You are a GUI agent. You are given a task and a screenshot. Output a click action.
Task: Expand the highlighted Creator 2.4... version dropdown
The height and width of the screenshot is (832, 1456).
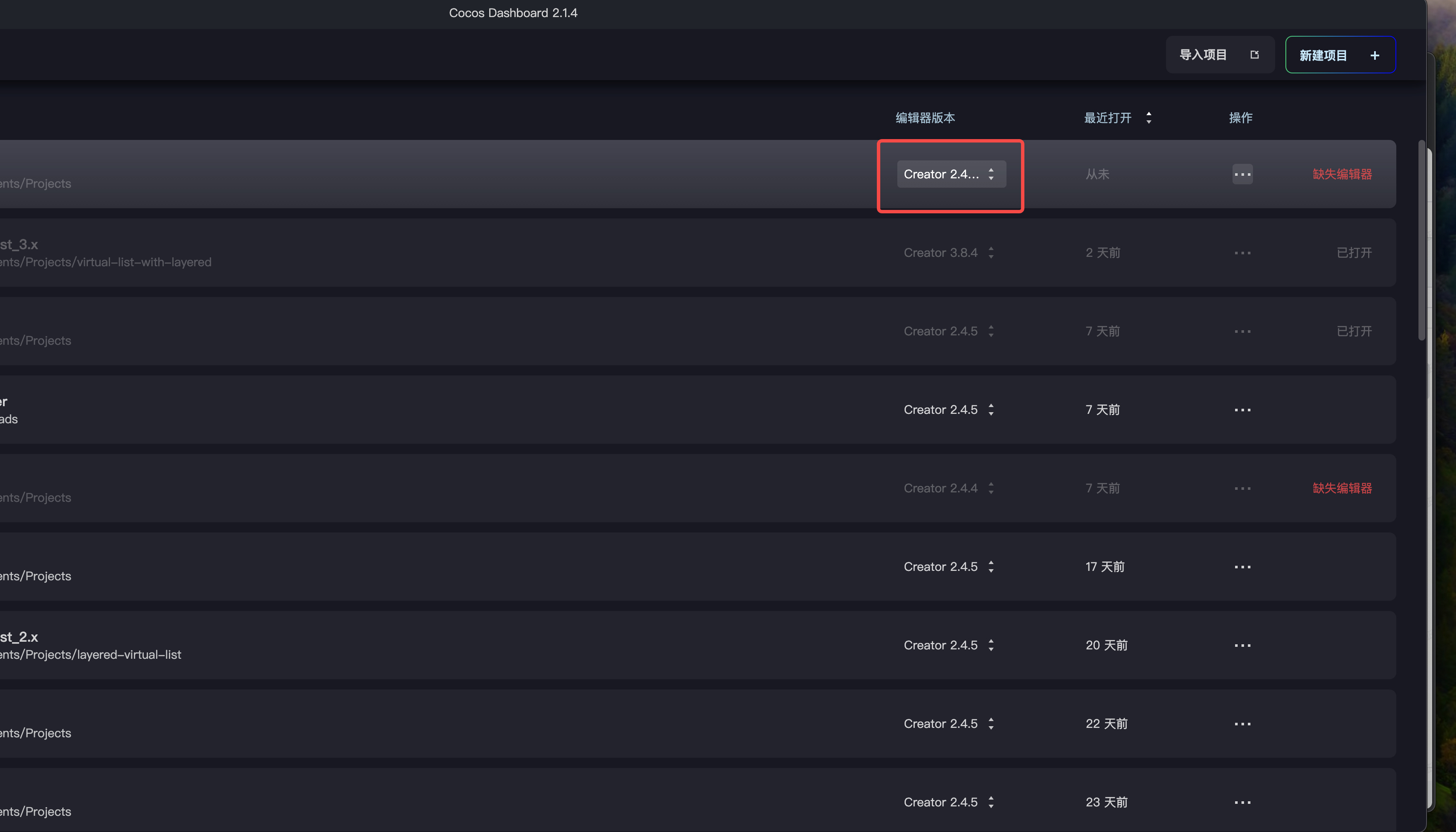click(x=951, y=174)
